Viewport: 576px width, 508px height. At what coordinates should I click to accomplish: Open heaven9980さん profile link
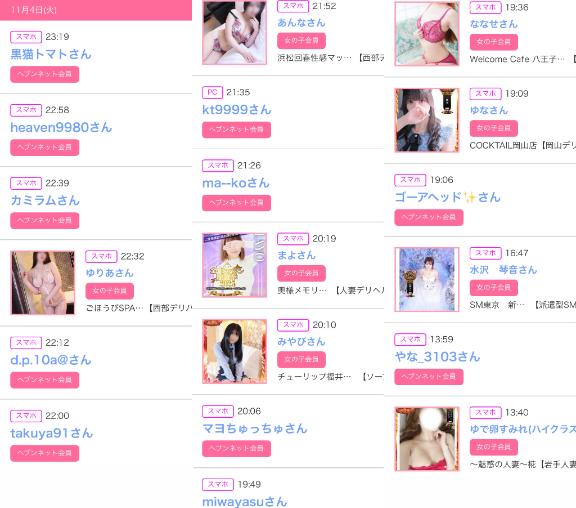(x=61, y=127)
